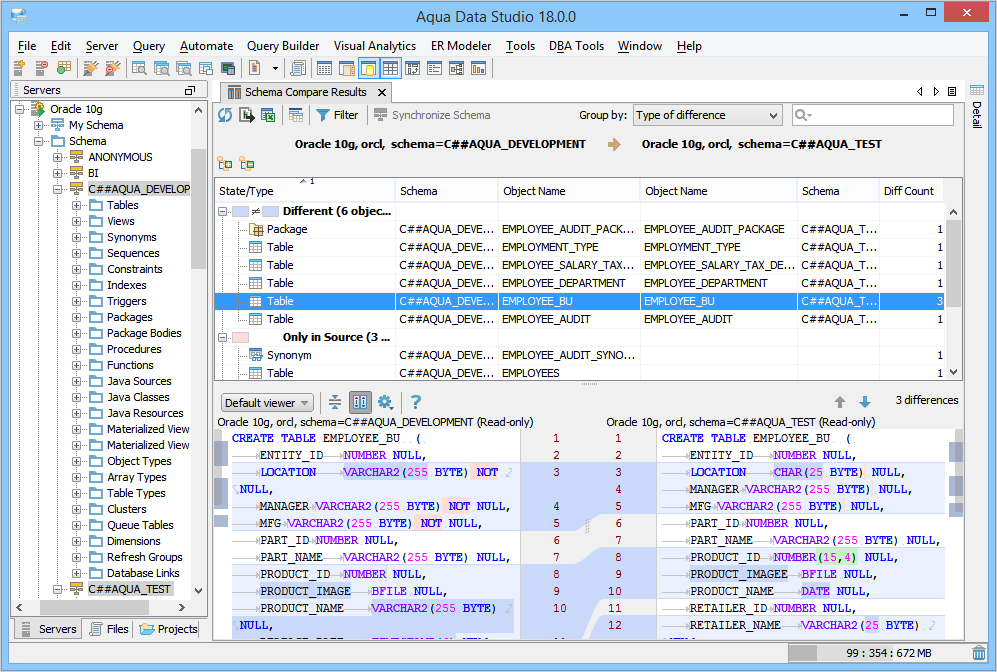Select the Package Bodies tree folder

pos(144,333)
